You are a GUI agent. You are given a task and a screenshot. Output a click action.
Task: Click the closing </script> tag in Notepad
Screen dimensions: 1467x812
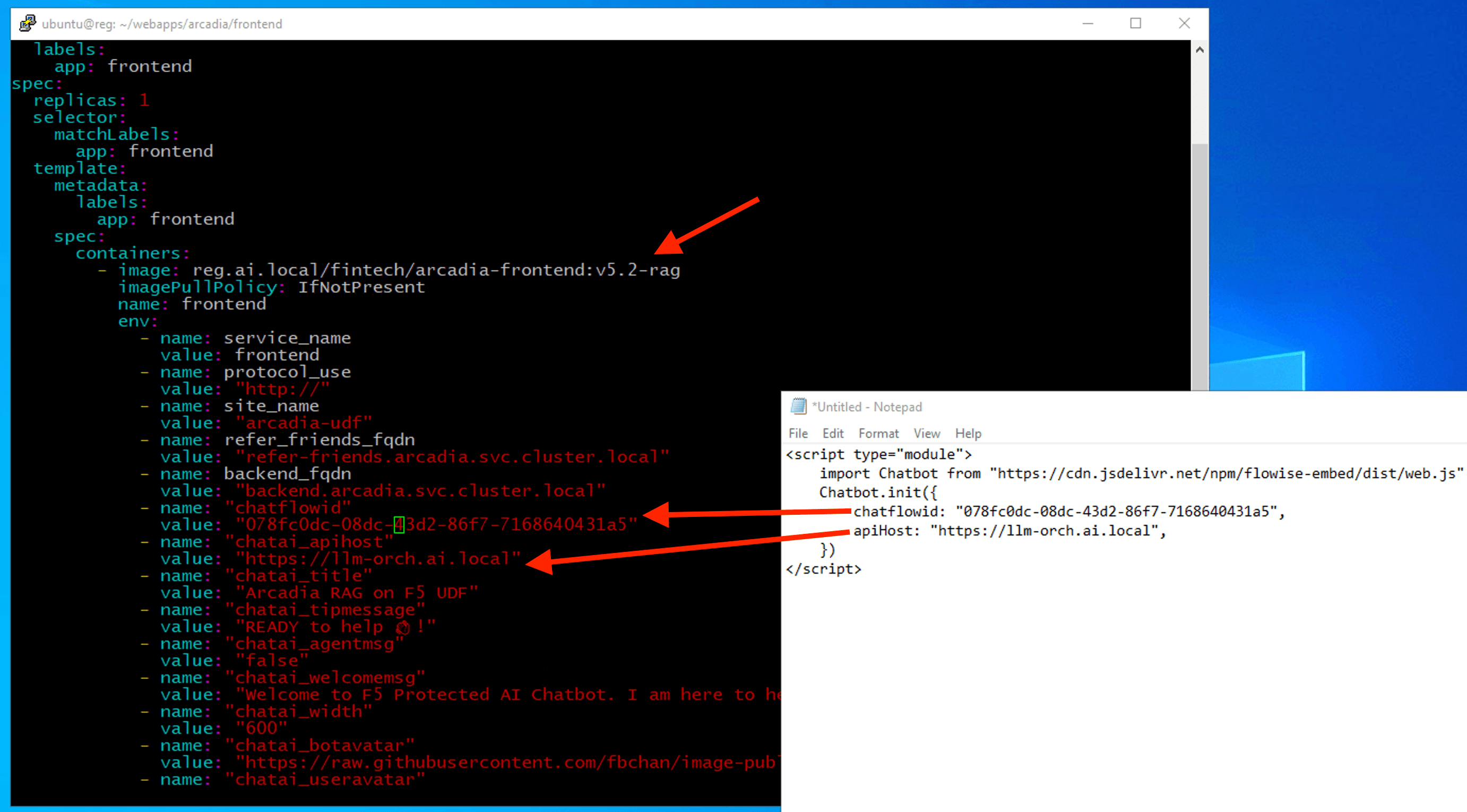point(823,569)
